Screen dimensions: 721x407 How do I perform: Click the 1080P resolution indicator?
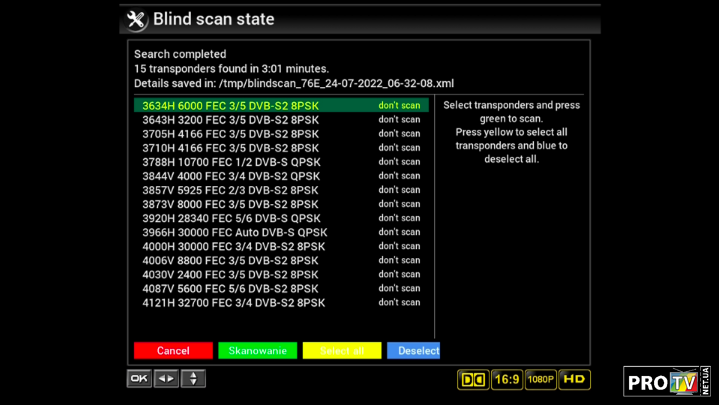point(540,380)
